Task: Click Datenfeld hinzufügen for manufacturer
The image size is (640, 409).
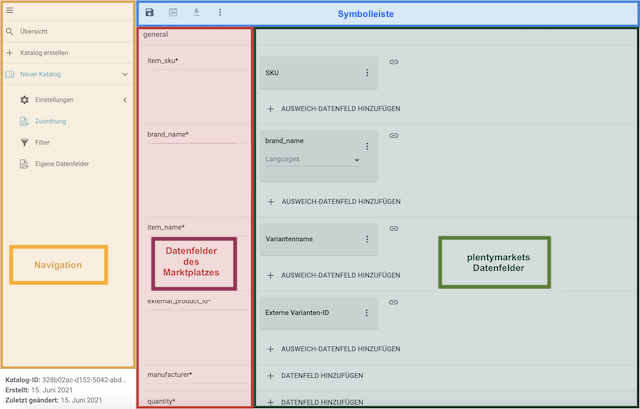Action: pos(315,376)
